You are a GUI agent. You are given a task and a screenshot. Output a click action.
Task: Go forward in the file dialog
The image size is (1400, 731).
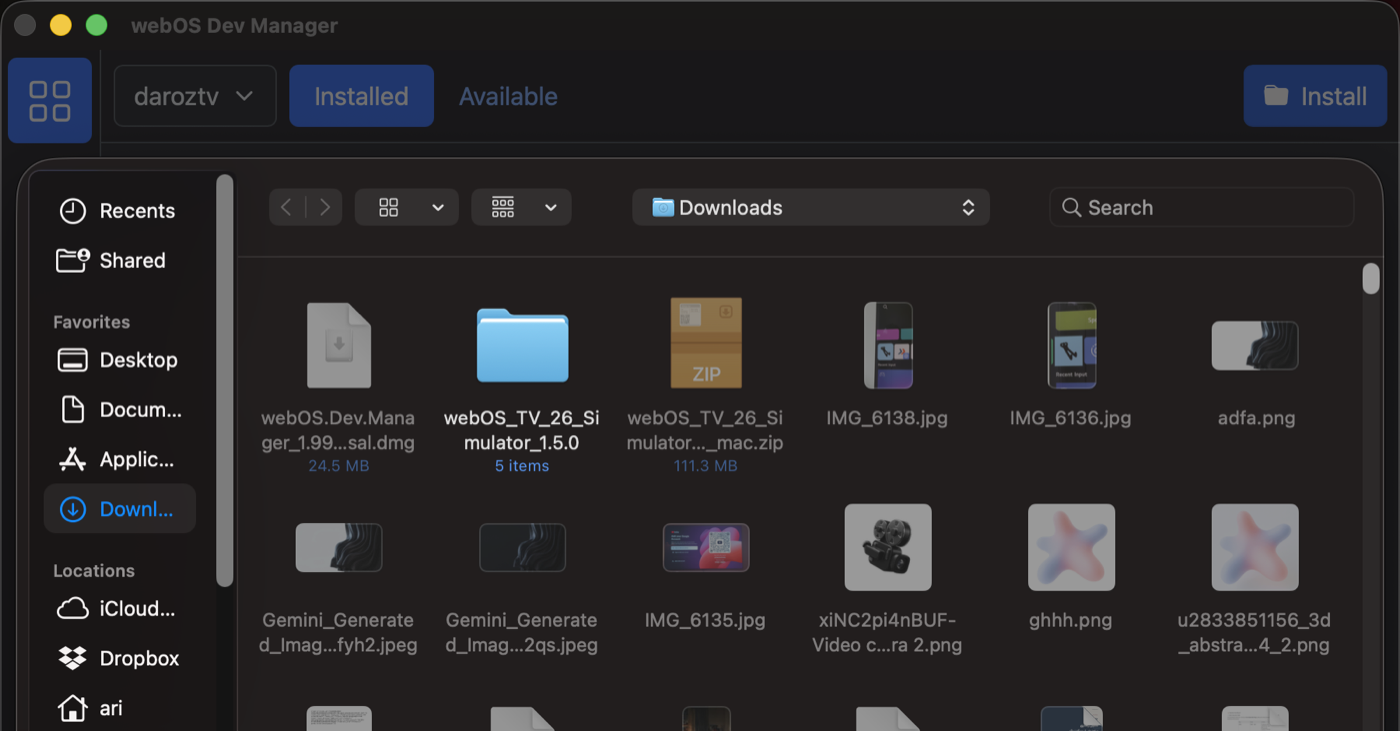coord(325,207)
